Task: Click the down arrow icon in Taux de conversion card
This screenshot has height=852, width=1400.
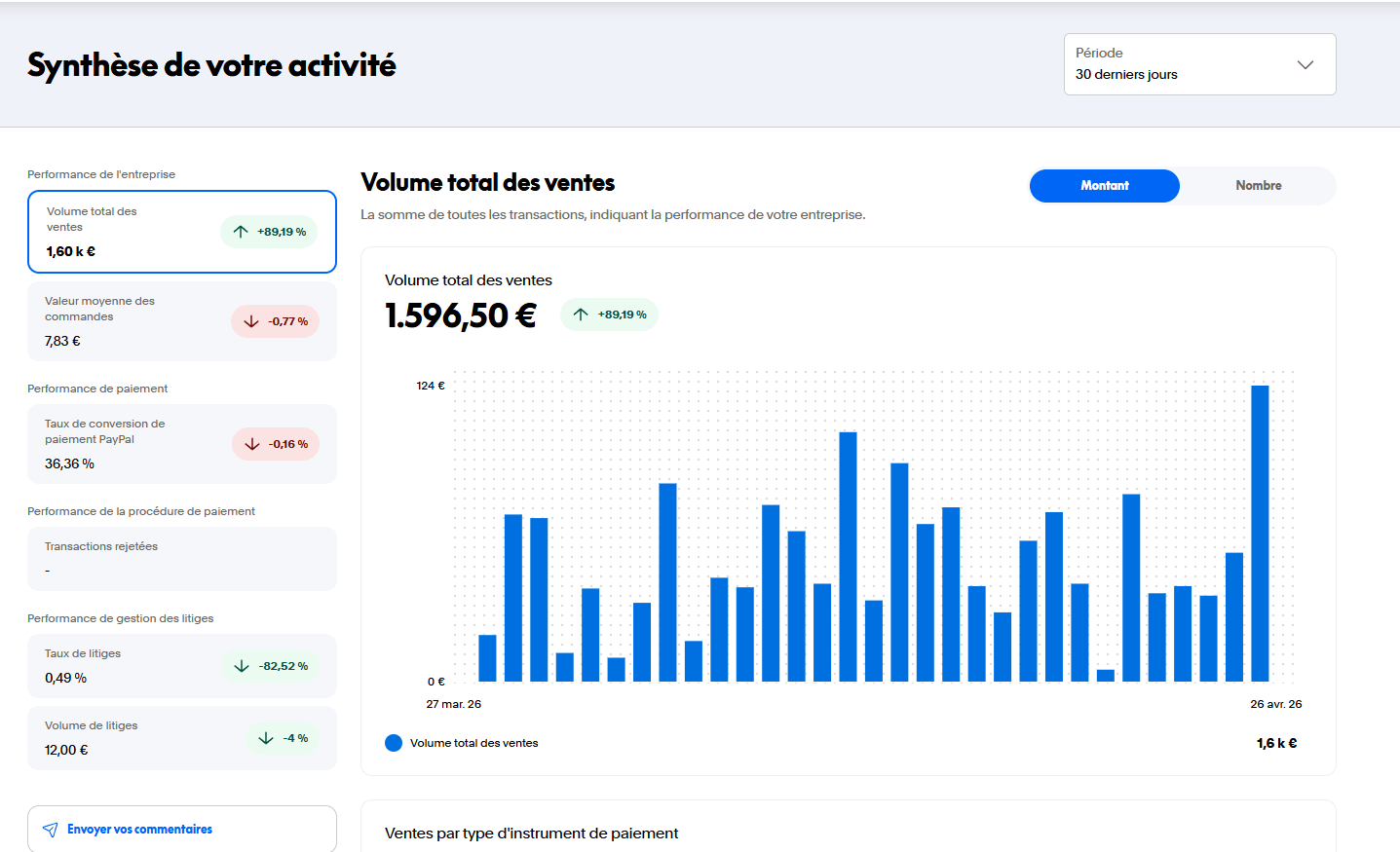Action: click(x=252, y=444)
